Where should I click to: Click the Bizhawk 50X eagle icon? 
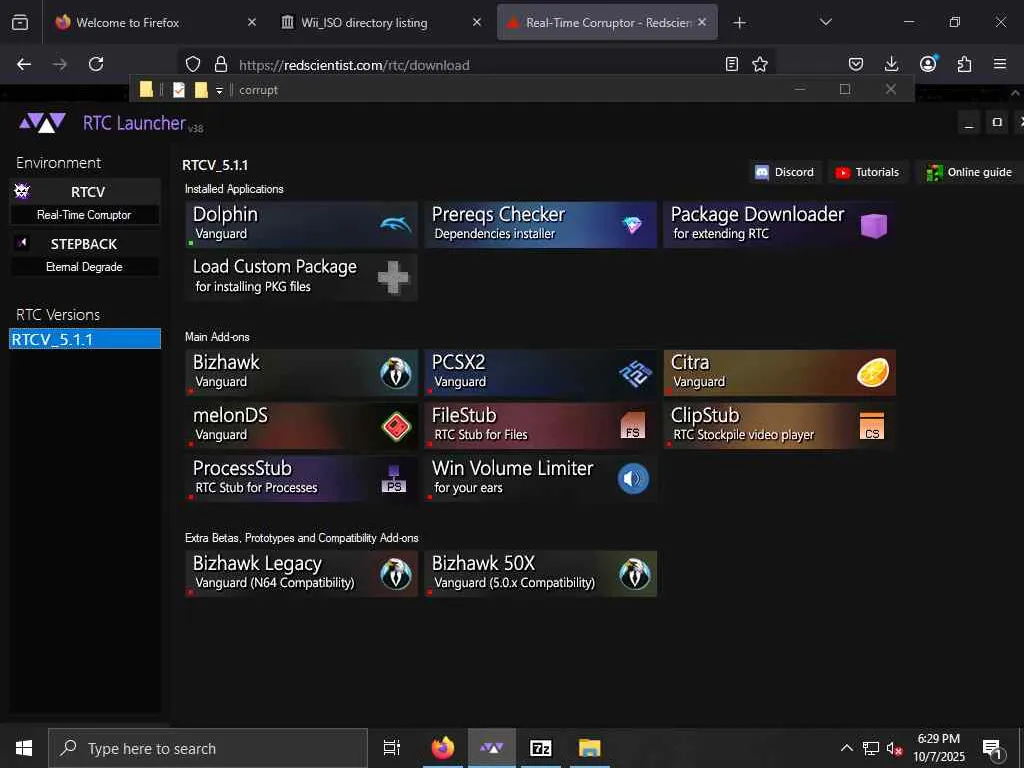(x=635, y=574)
